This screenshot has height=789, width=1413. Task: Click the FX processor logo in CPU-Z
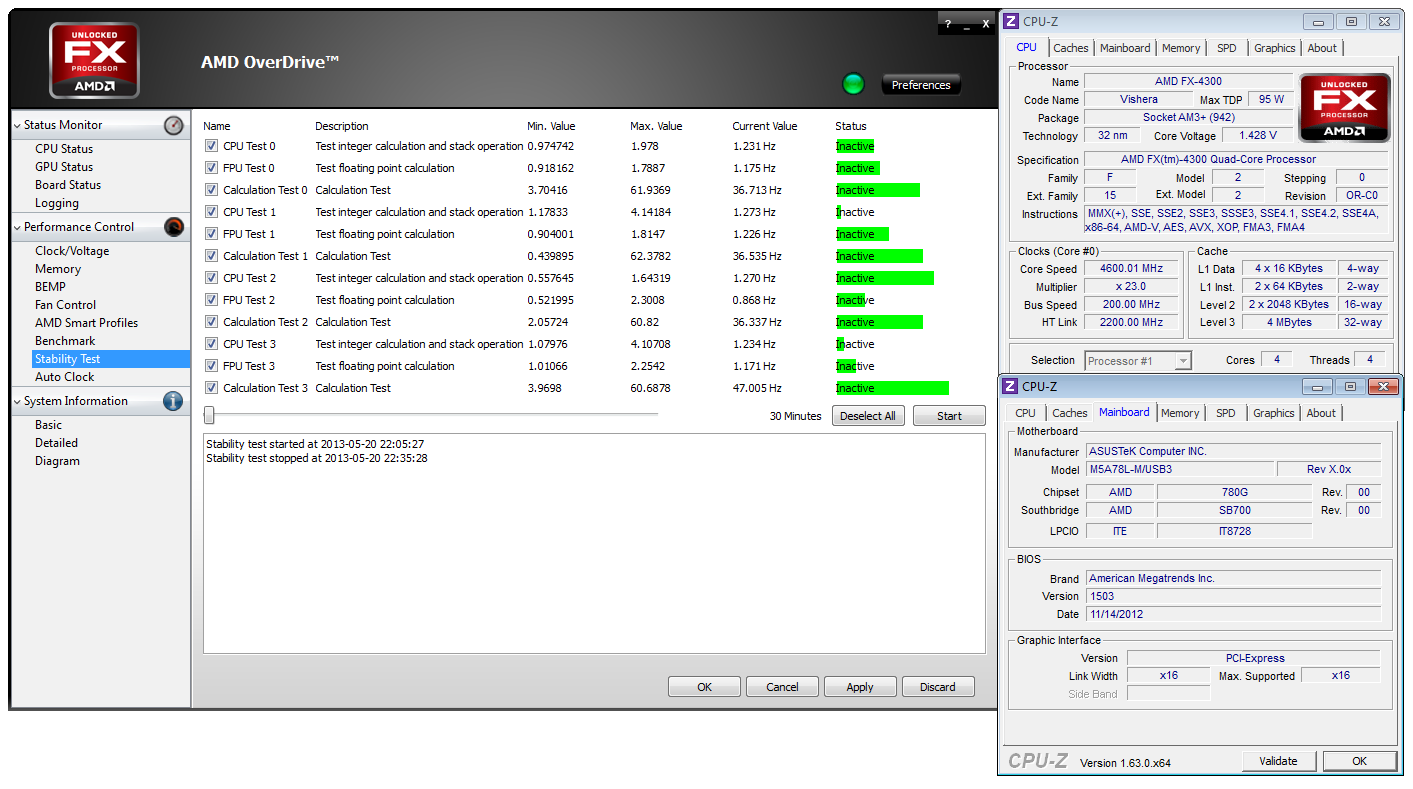(x=1345, y=108)
